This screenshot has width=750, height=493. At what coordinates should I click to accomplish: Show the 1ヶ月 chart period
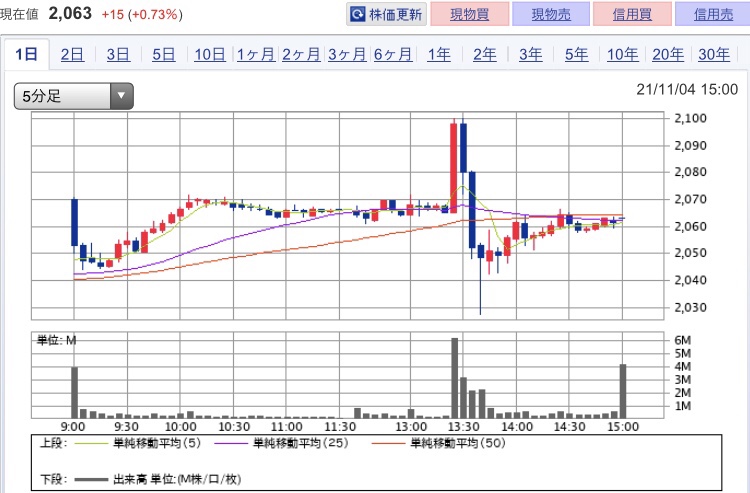[255, 55]
